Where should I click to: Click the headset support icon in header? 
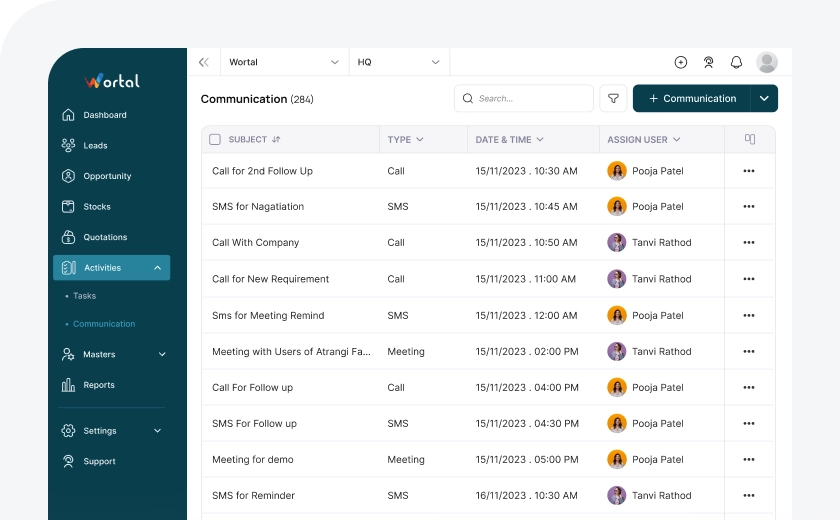coord(709,62)
